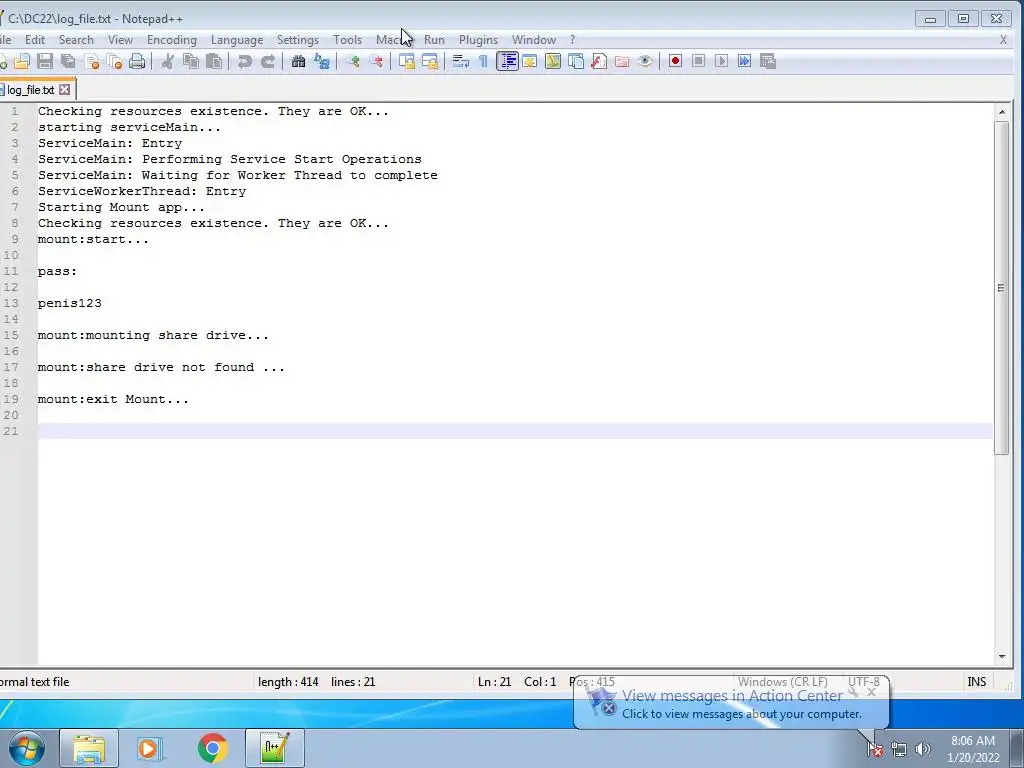Open the ? help menu

click(x=573, y=40)
